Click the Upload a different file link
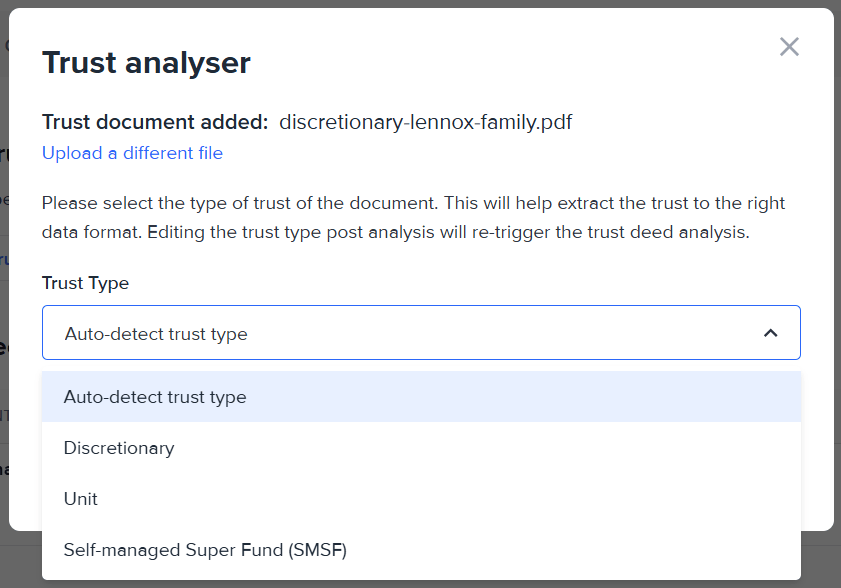 pyautogui.click(x=132, y=153)
